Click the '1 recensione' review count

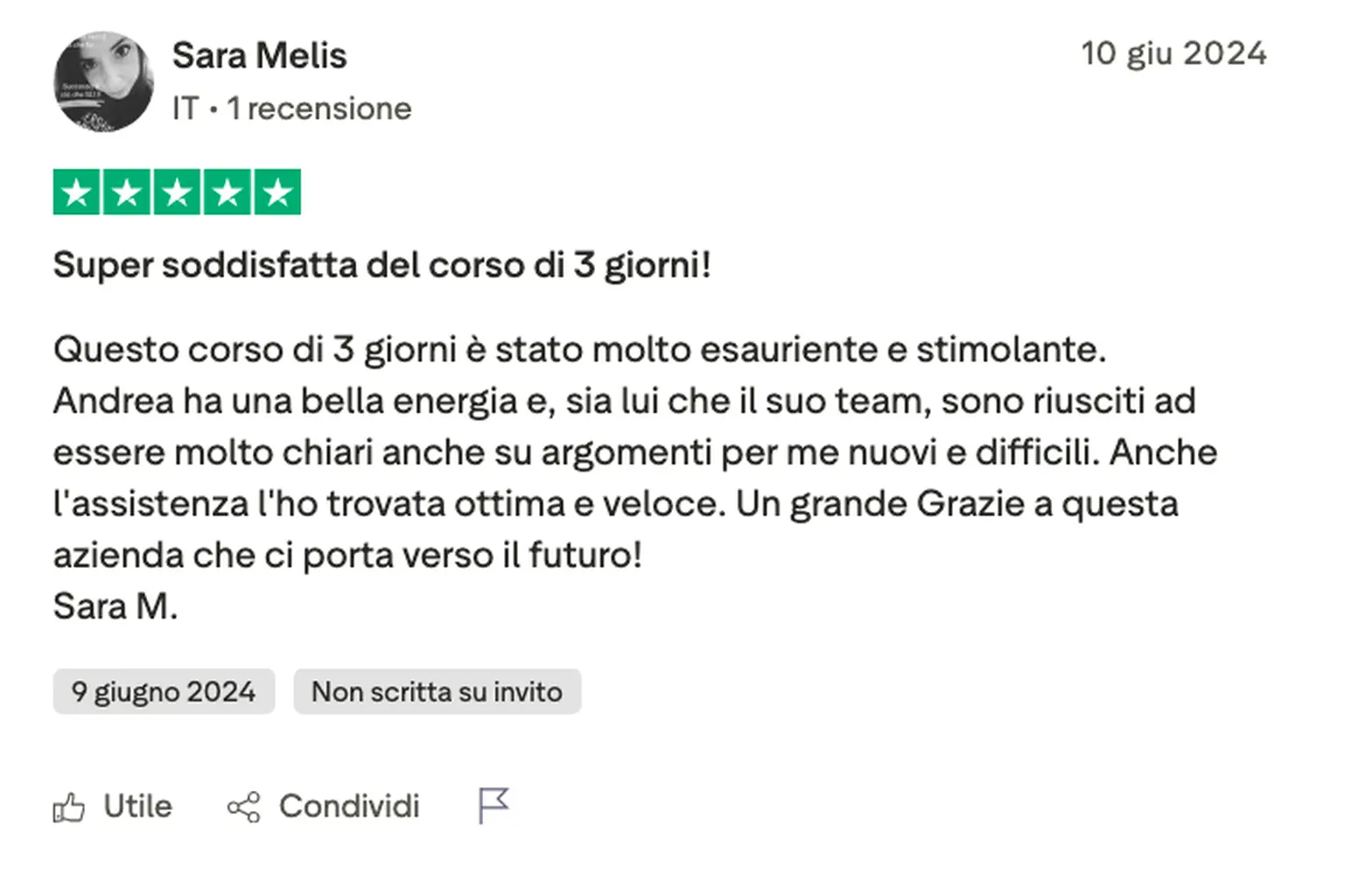pos(319,109)
